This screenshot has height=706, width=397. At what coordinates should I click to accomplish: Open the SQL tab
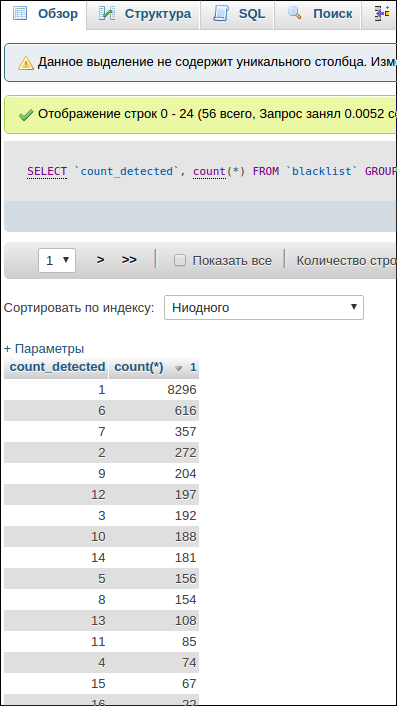[238, 14]
